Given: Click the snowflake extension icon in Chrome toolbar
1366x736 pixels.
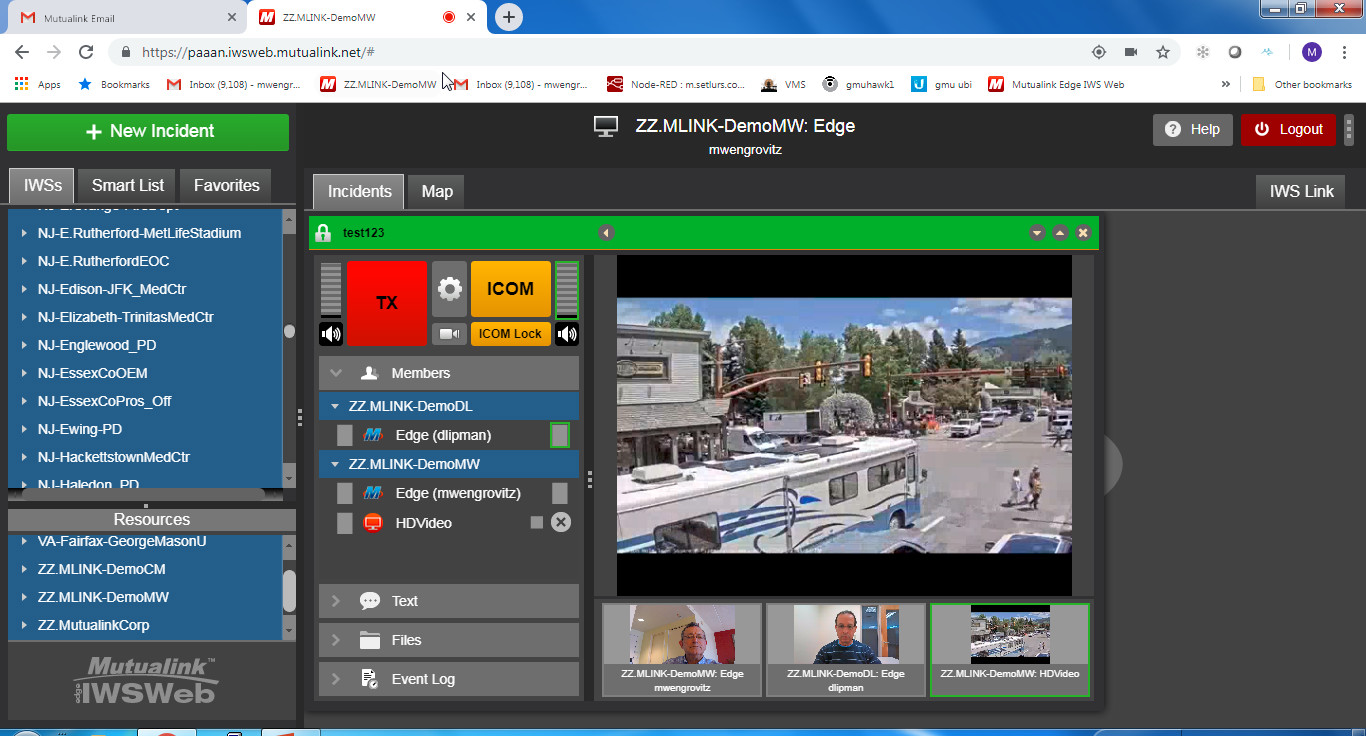Looking at the screenshot, I should 1203,52.
